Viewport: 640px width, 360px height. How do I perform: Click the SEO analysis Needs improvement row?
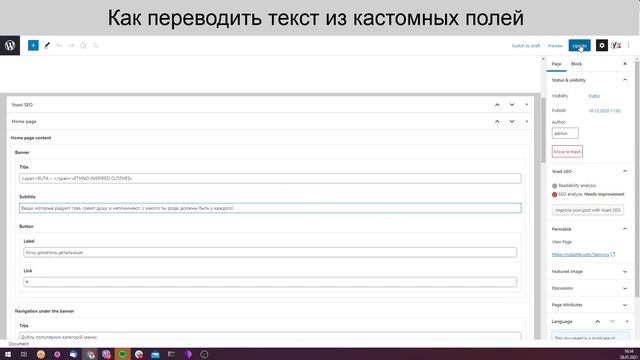pos(588,194)
